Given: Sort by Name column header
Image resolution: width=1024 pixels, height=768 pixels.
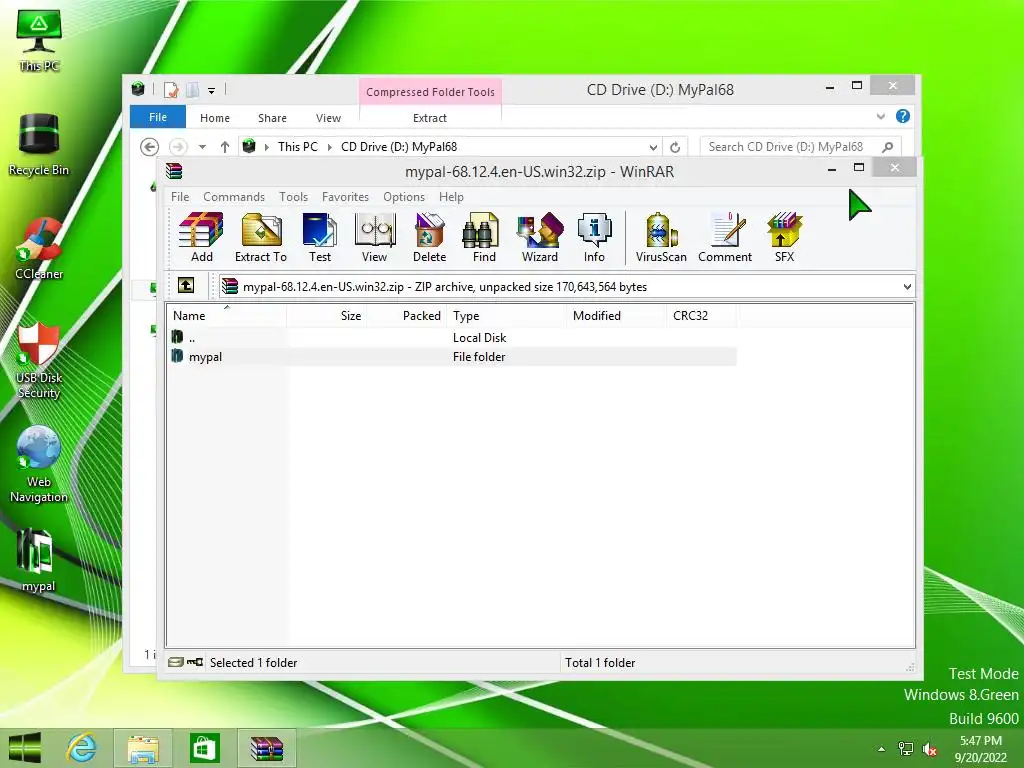Looking at the screenshot, I should coord(227,315).
